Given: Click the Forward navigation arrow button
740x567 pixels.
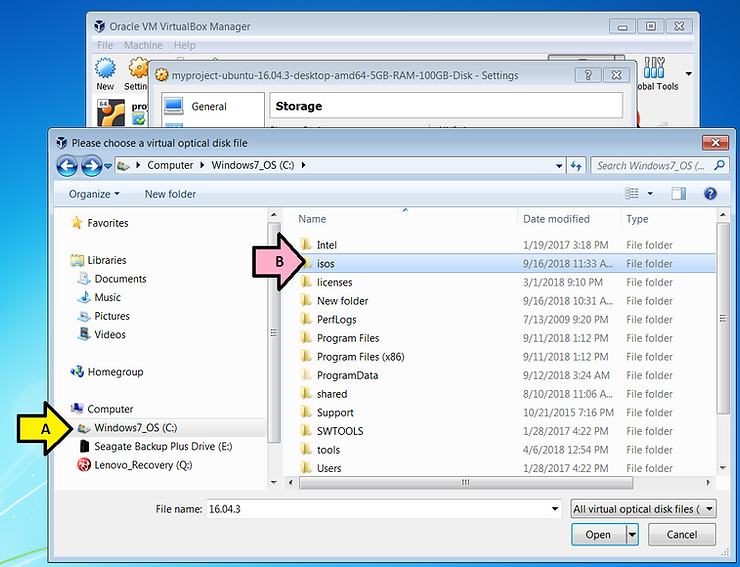Looking at the screenshot, I should click(x=90, y=166).
